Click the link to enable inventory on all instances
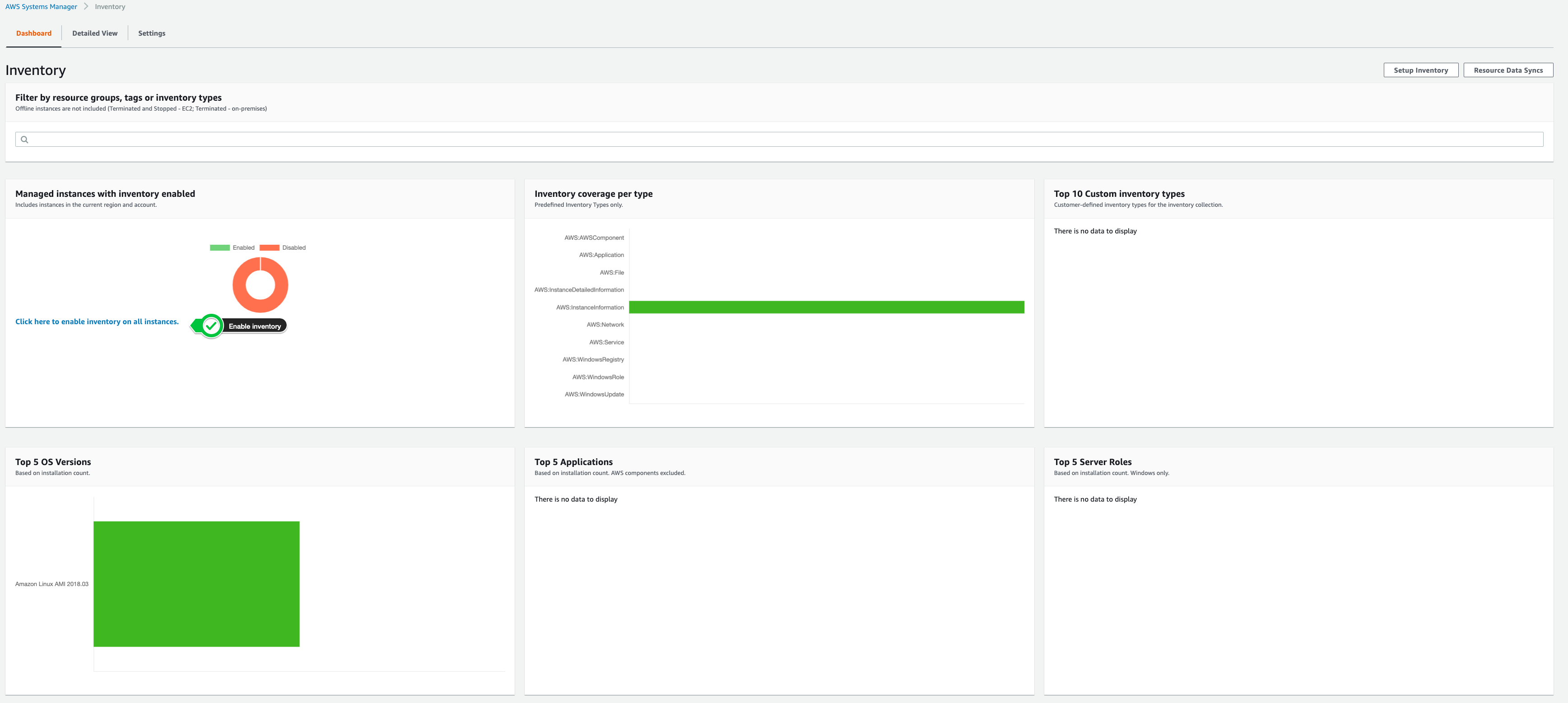1568x703 pixels. tap(97, 321)
